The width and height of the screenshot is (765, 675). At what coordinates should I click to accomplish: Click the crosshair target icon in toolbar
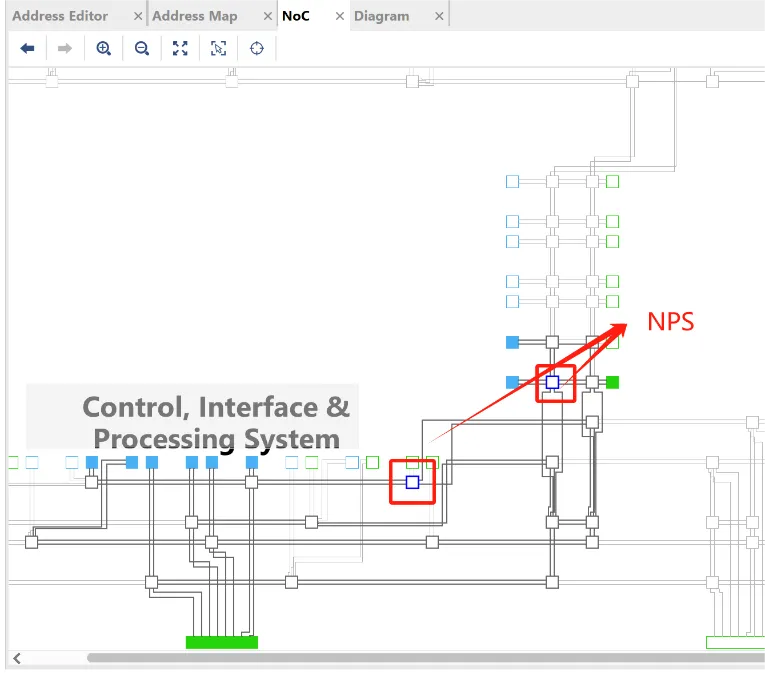point(257,48)
